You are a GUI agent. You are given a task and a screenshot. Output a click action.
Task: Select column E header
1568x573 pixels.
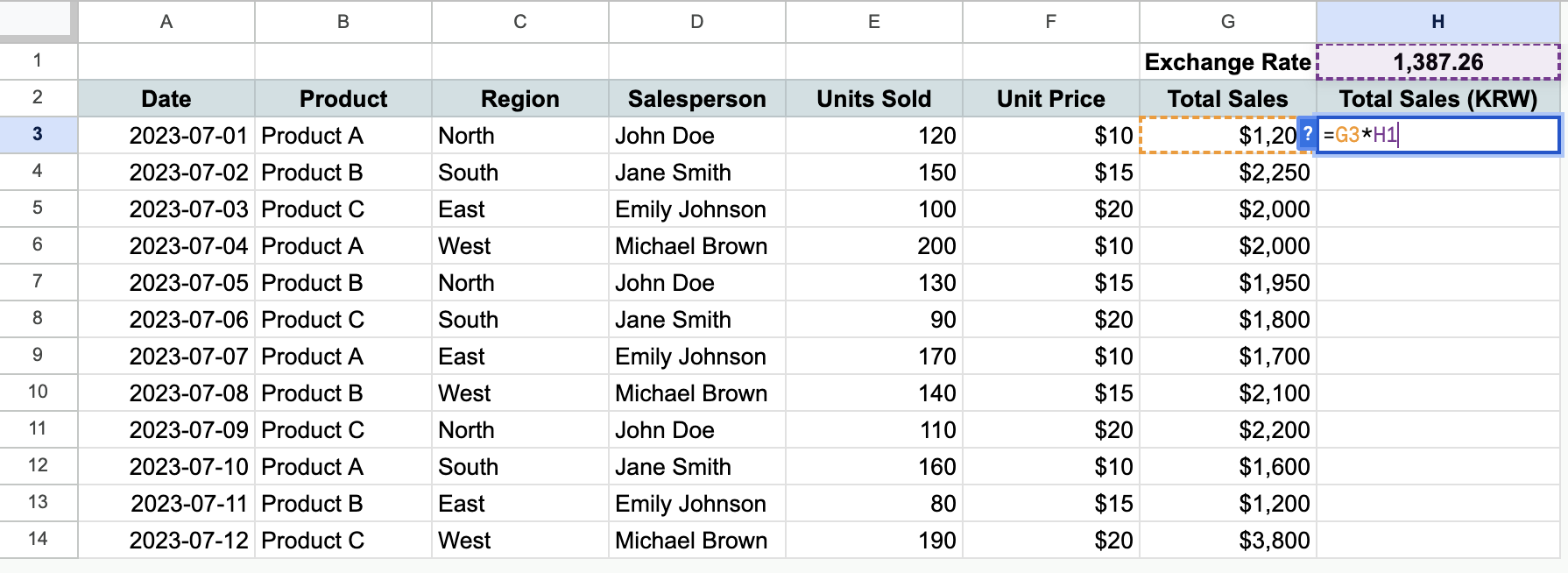874,22
